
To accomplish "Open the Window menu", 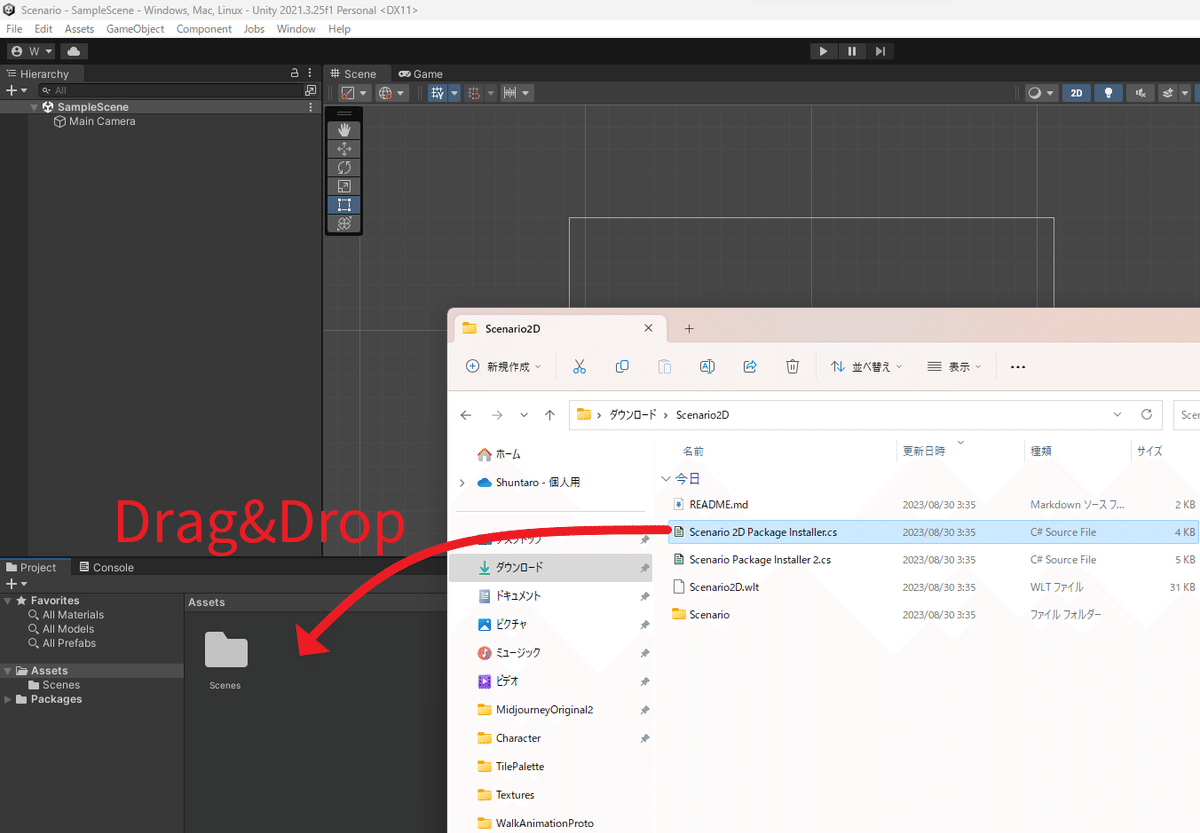I will tap(296, 29).
